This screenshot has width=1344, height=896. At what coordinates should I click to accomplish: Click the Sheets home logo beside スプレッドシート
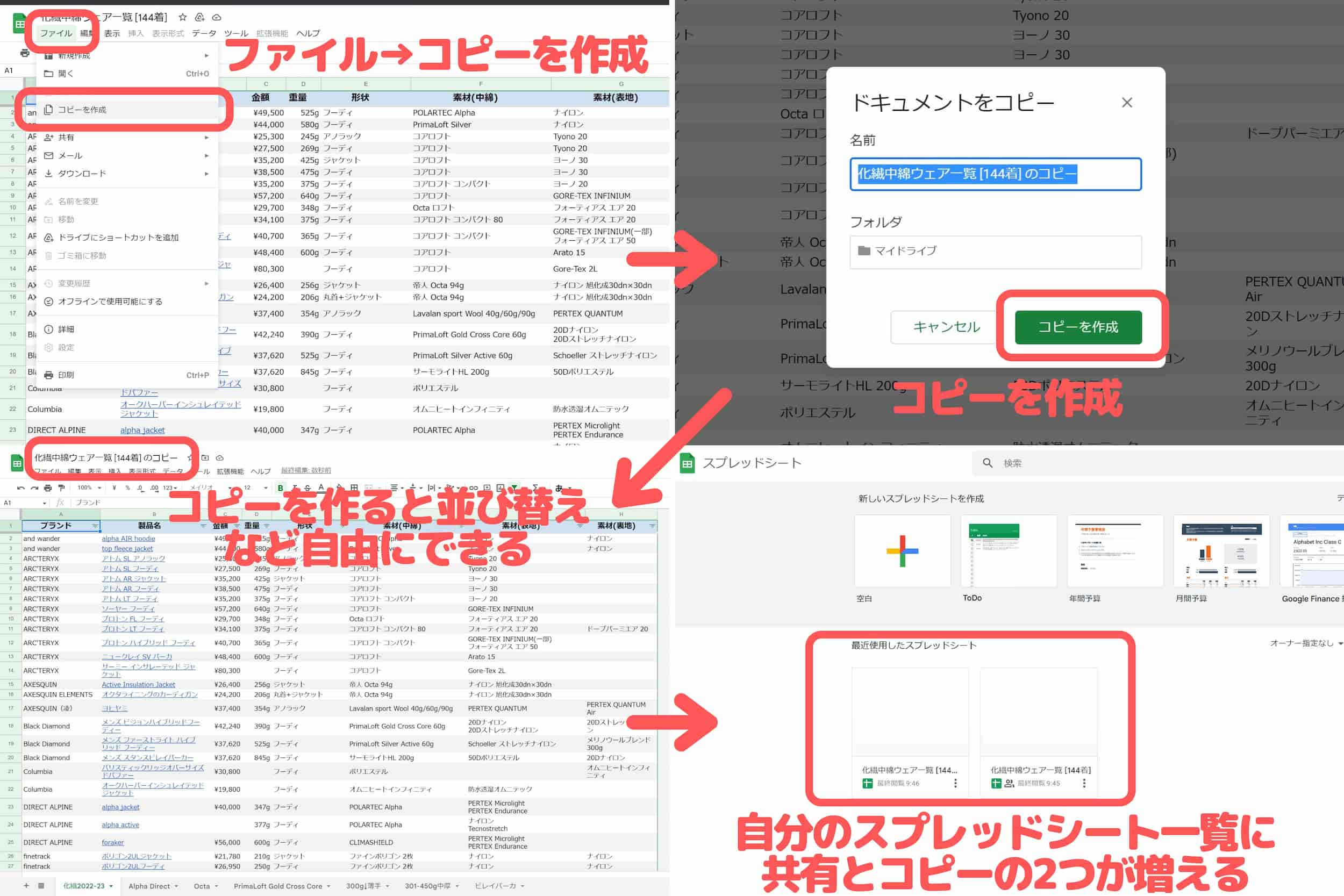688,463
